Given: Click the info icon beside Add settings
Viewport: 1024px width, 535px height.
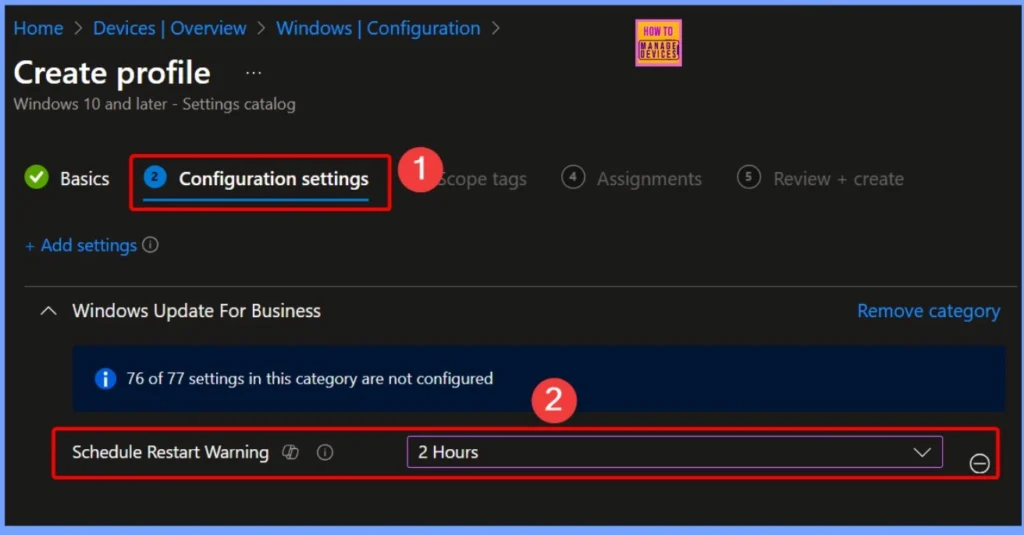Looking at the screenshot, I should [x=150, y=245].
